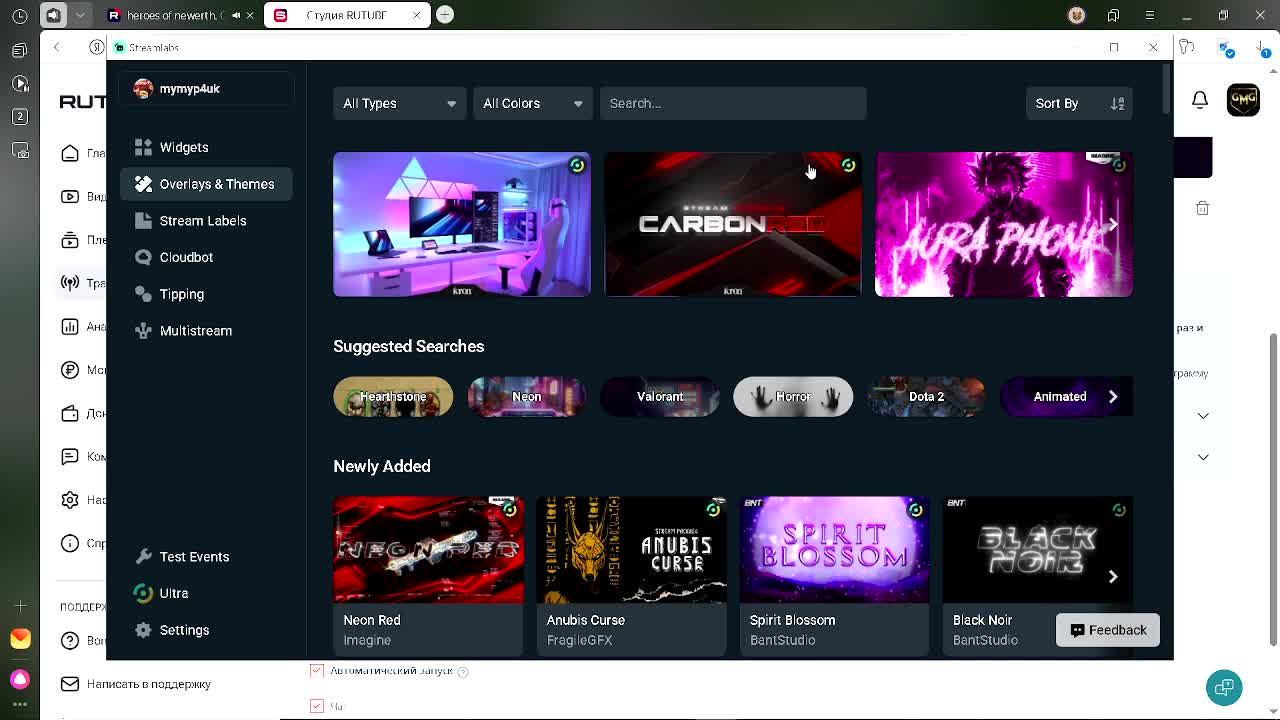Viewport: 1280px width, 720px height.
Task: Open Streamlabs Settings
Action: point(184,630)
